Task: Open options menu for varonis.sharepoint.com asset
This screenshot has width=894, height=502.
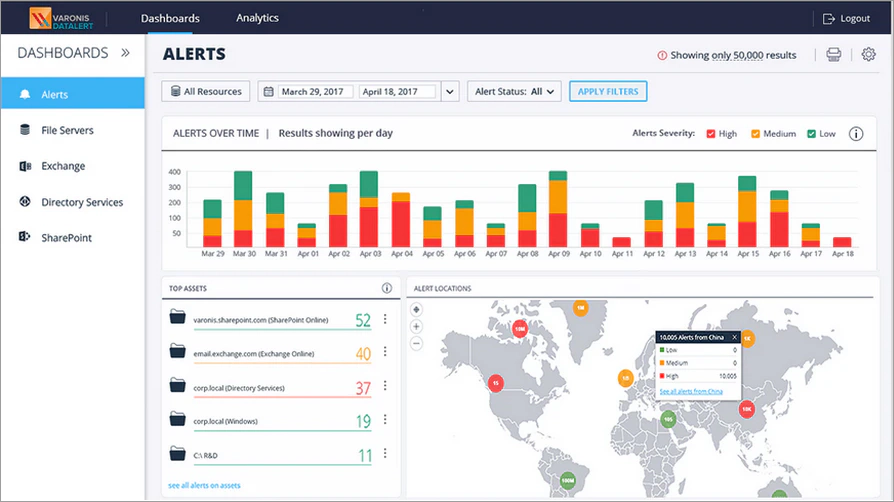Action: pos(385,319)
